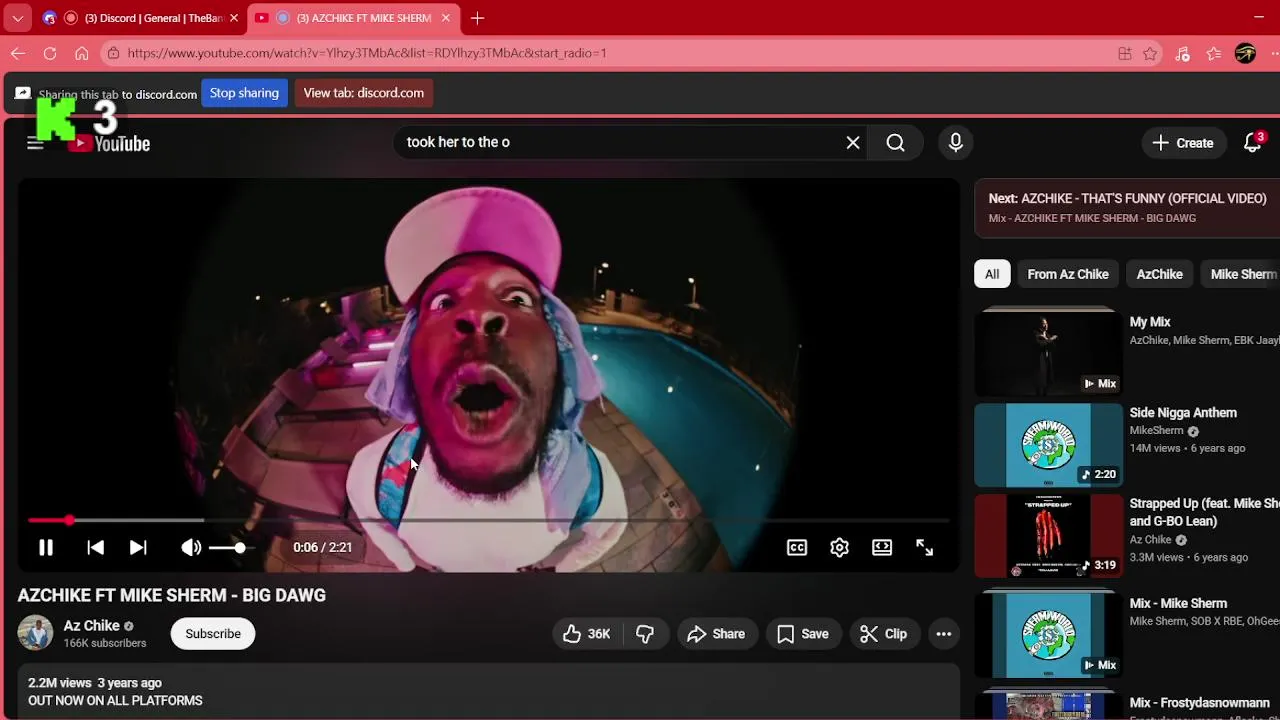Open Az Chike channel avatar

coord(35,633)
